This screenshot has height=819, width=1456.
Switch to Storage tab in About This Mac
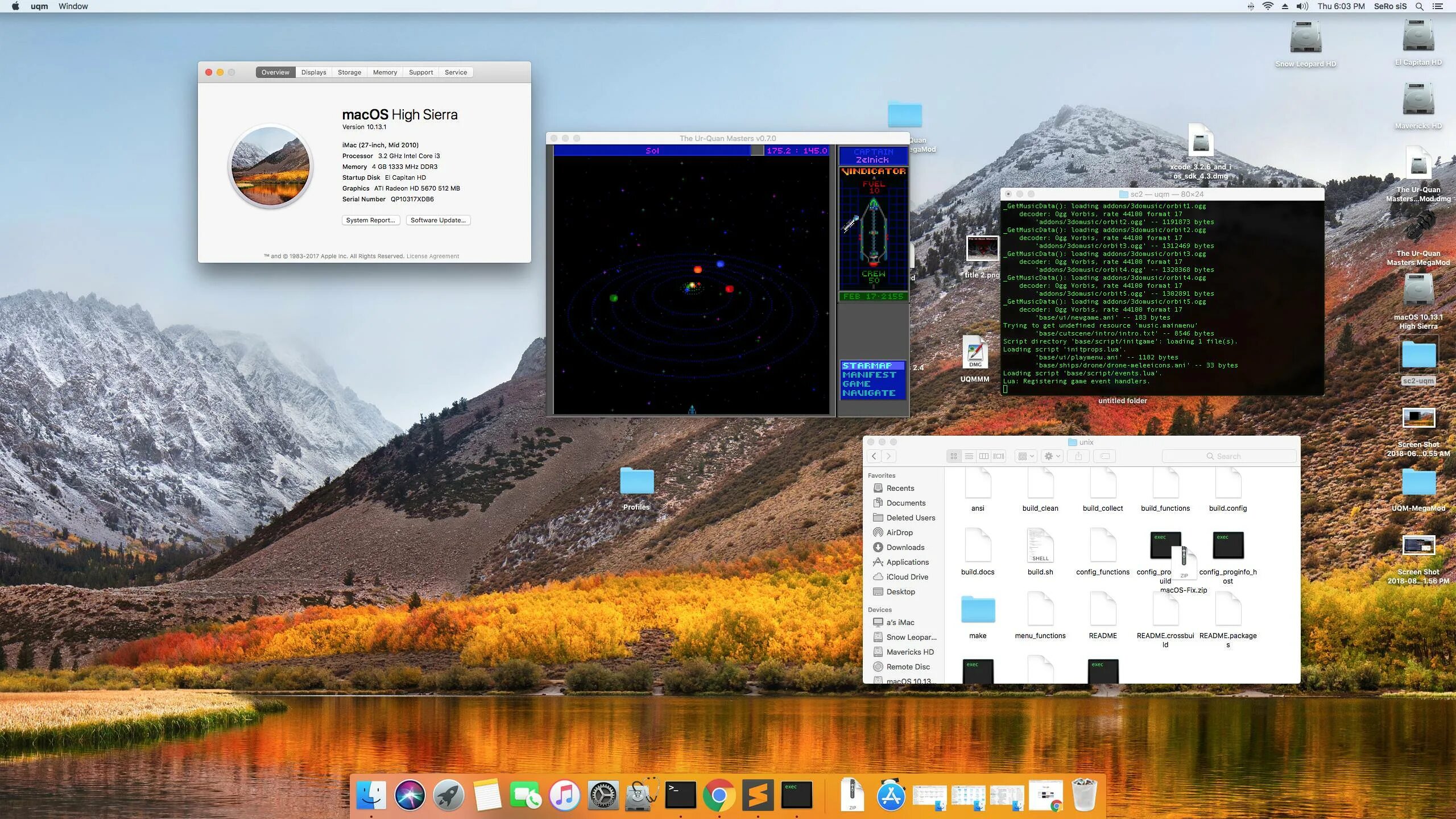(x=348, y=72)
